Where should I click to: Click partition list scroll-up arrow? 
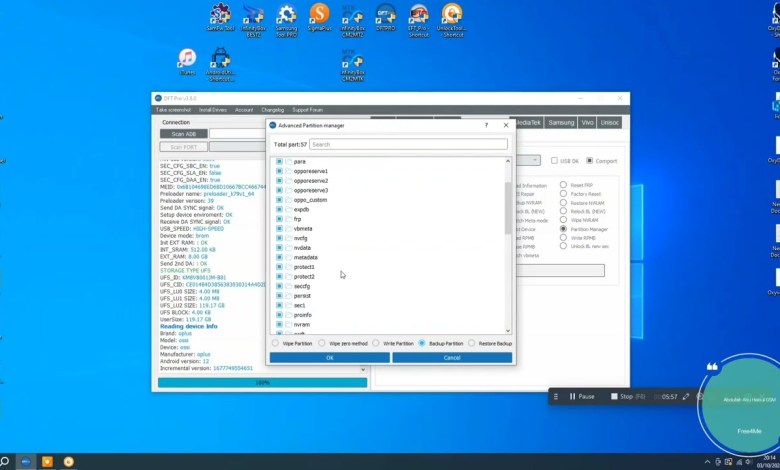pyautogui.click(x=508, y=161)
